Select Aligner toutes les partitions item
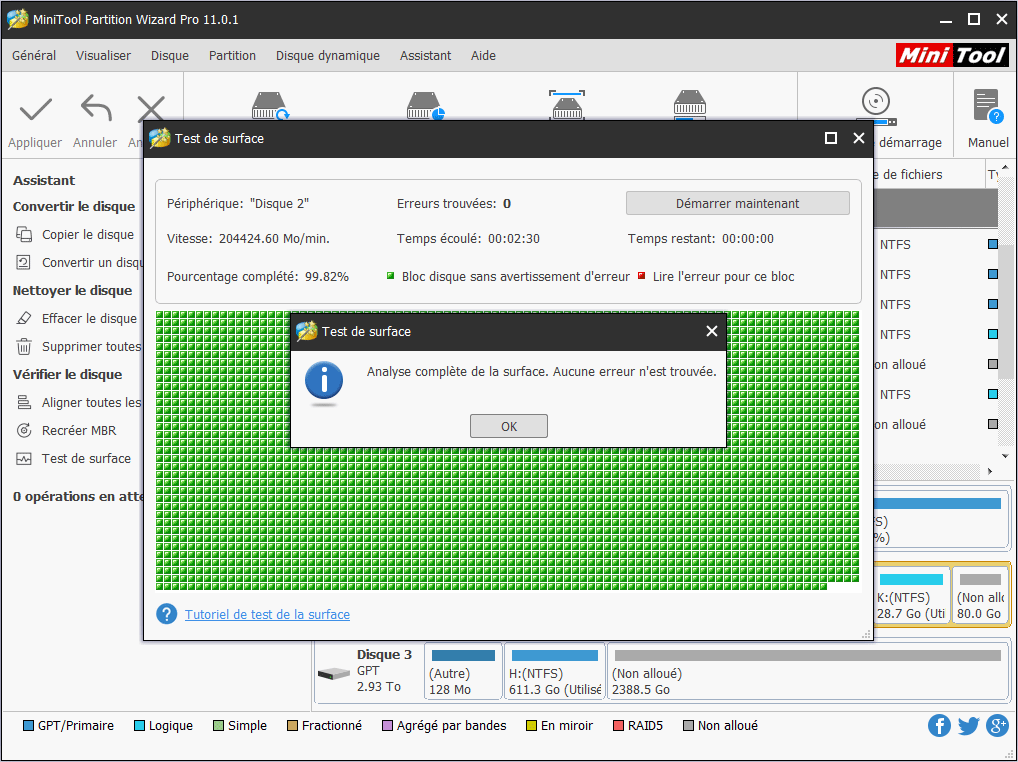Image resolution: width=1018 pixels, height=762 pixels. click(x=78, y=402)
